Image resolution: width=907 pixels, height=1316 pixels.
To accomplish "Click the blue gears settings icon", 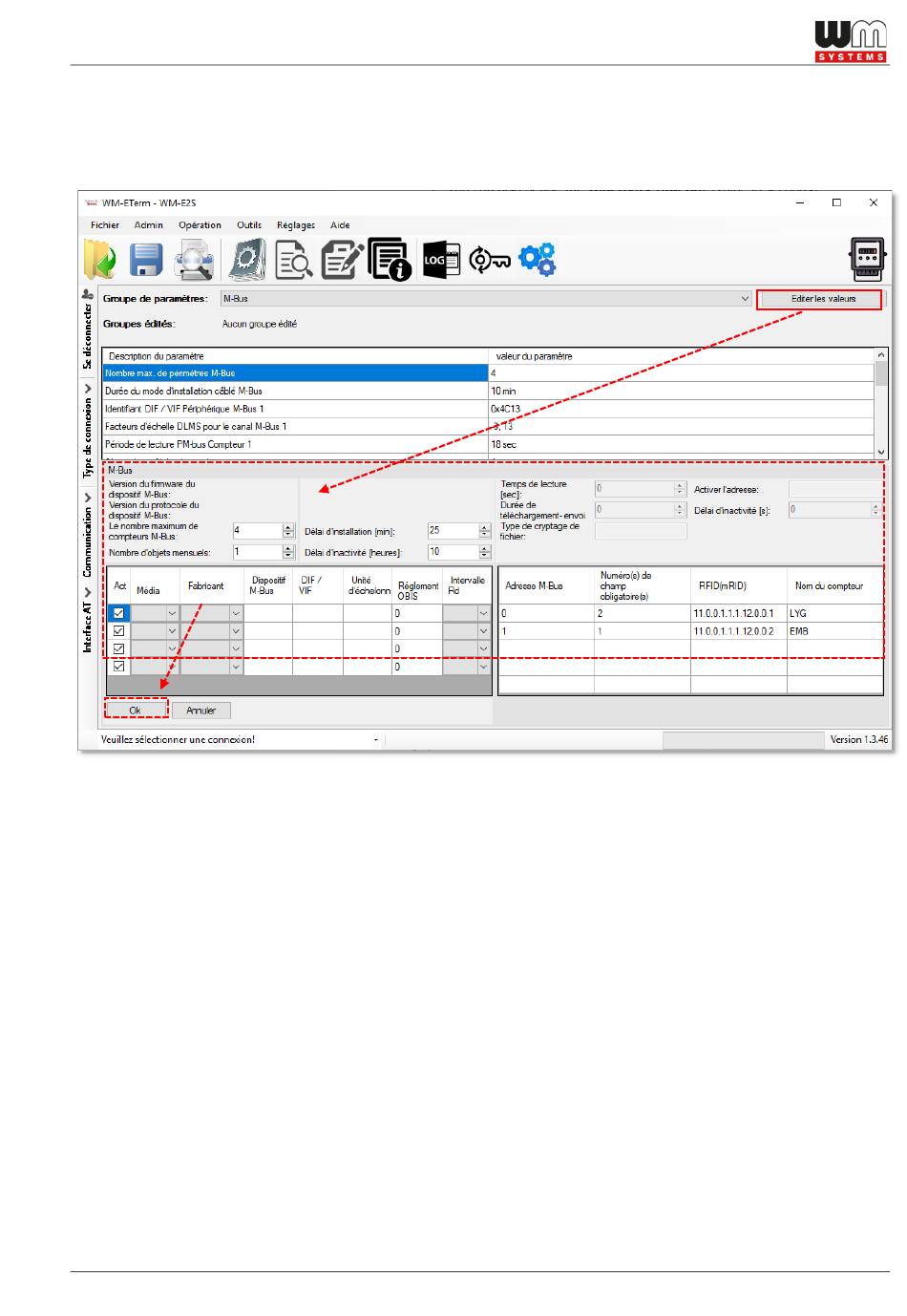I will coord(538,260).
